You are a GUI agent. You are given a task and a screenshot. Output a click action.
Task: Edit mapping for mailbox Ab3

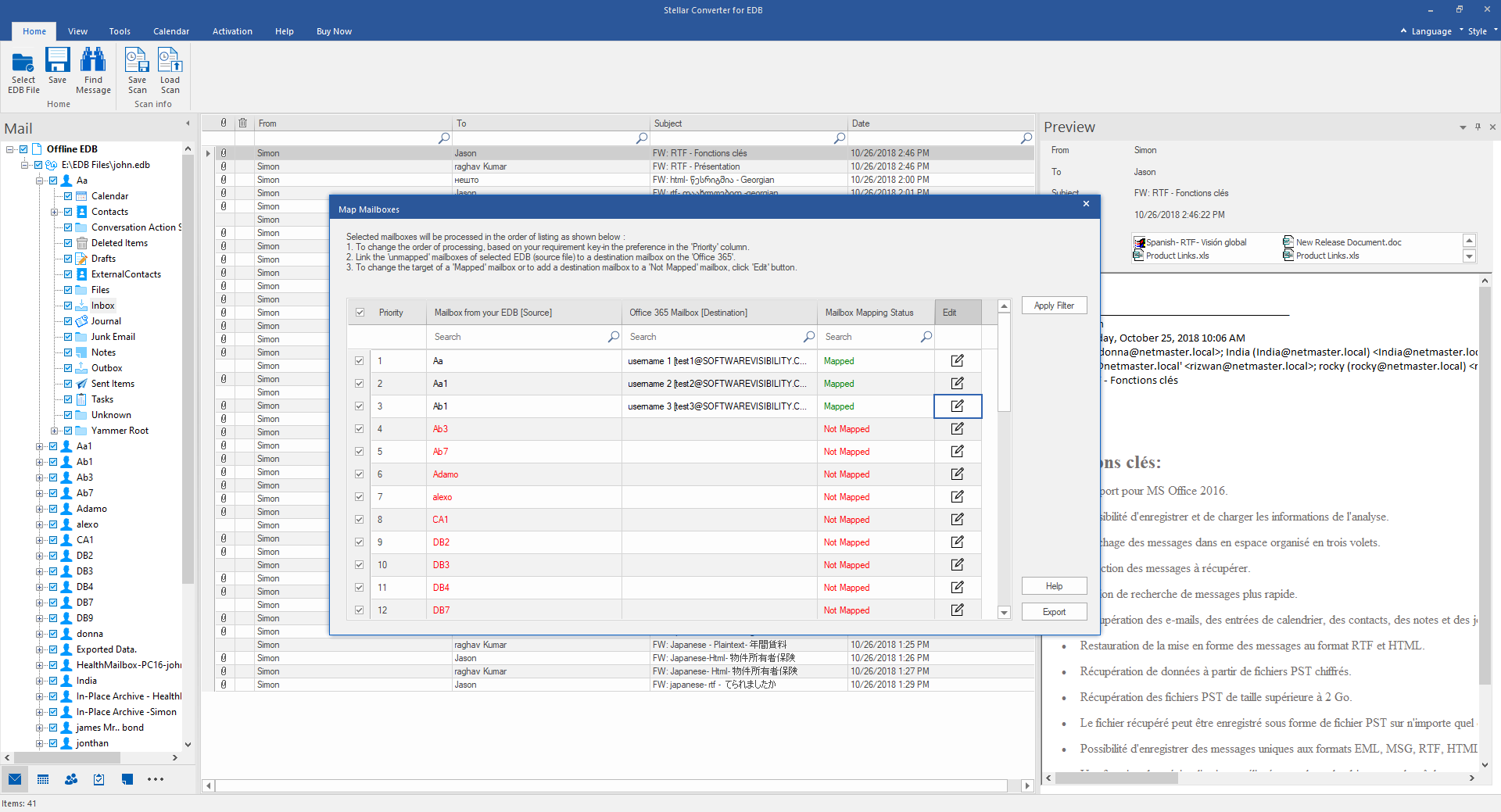tap(957, 429)
